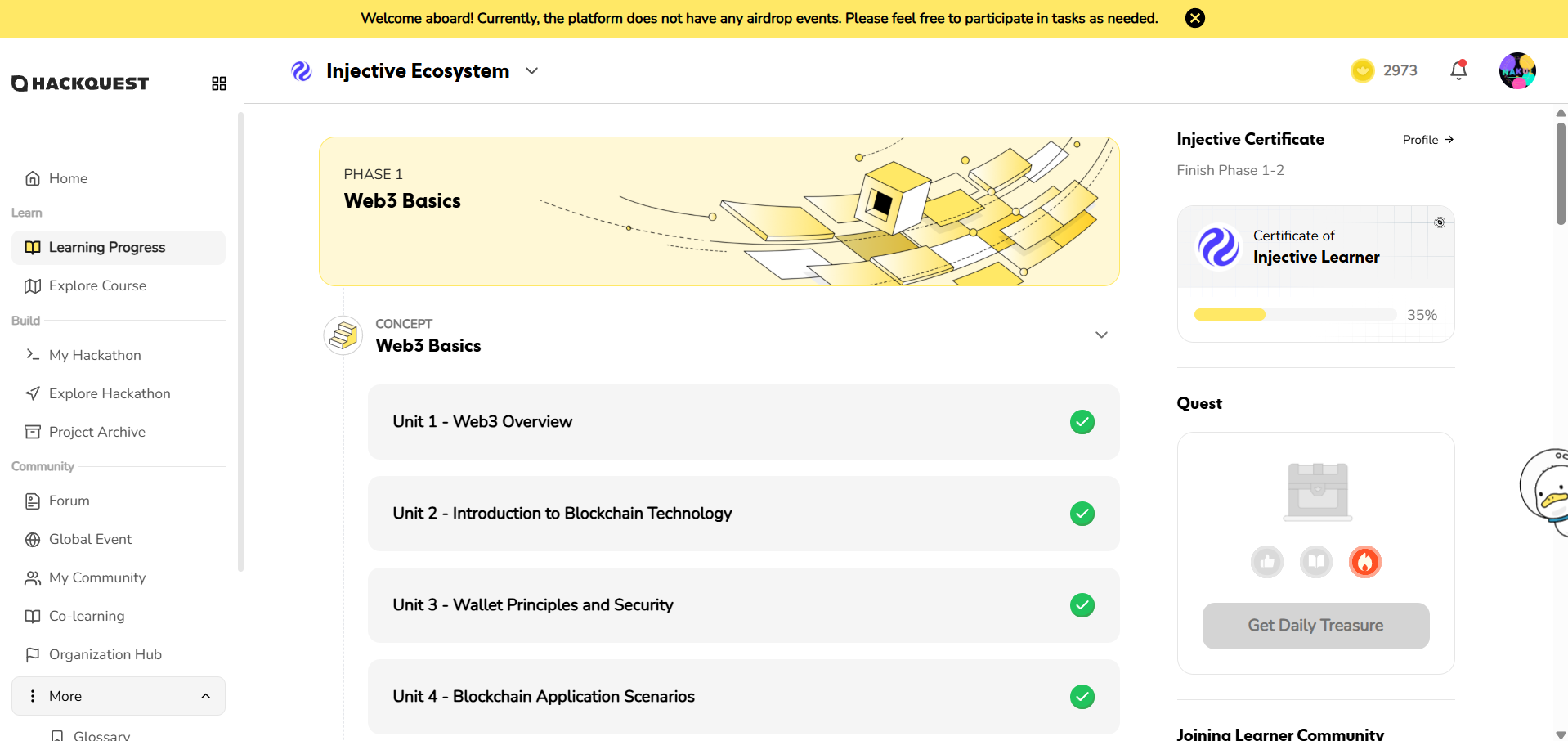Image resolution: width=1568 pixels, height=741 pixels.
Task: Click the Home house icon
Action: 33,178
